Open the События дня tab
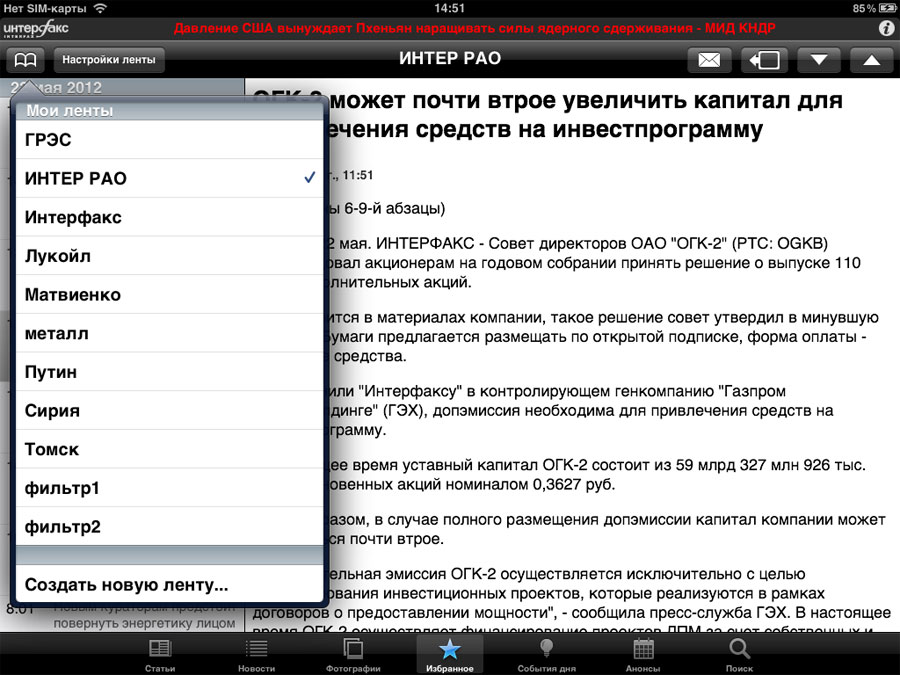 [x=546, y=655]
